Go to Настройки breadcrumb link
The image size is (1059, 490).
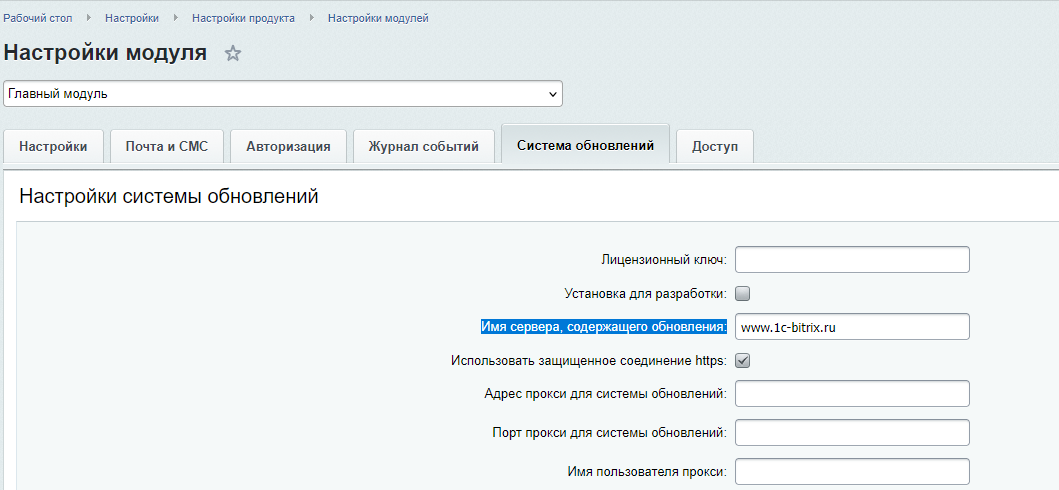click(x=132, y=18)
